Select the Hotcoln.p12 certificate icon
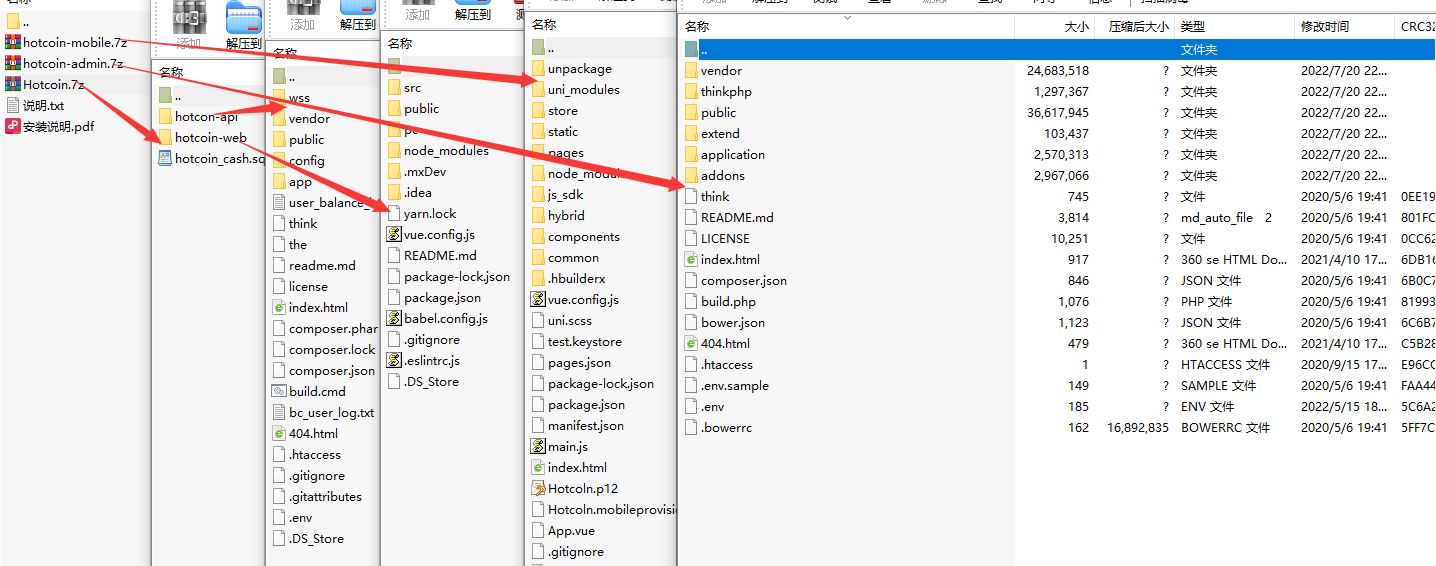Viewport: 1436px width, 566px height. coord(538,488)
